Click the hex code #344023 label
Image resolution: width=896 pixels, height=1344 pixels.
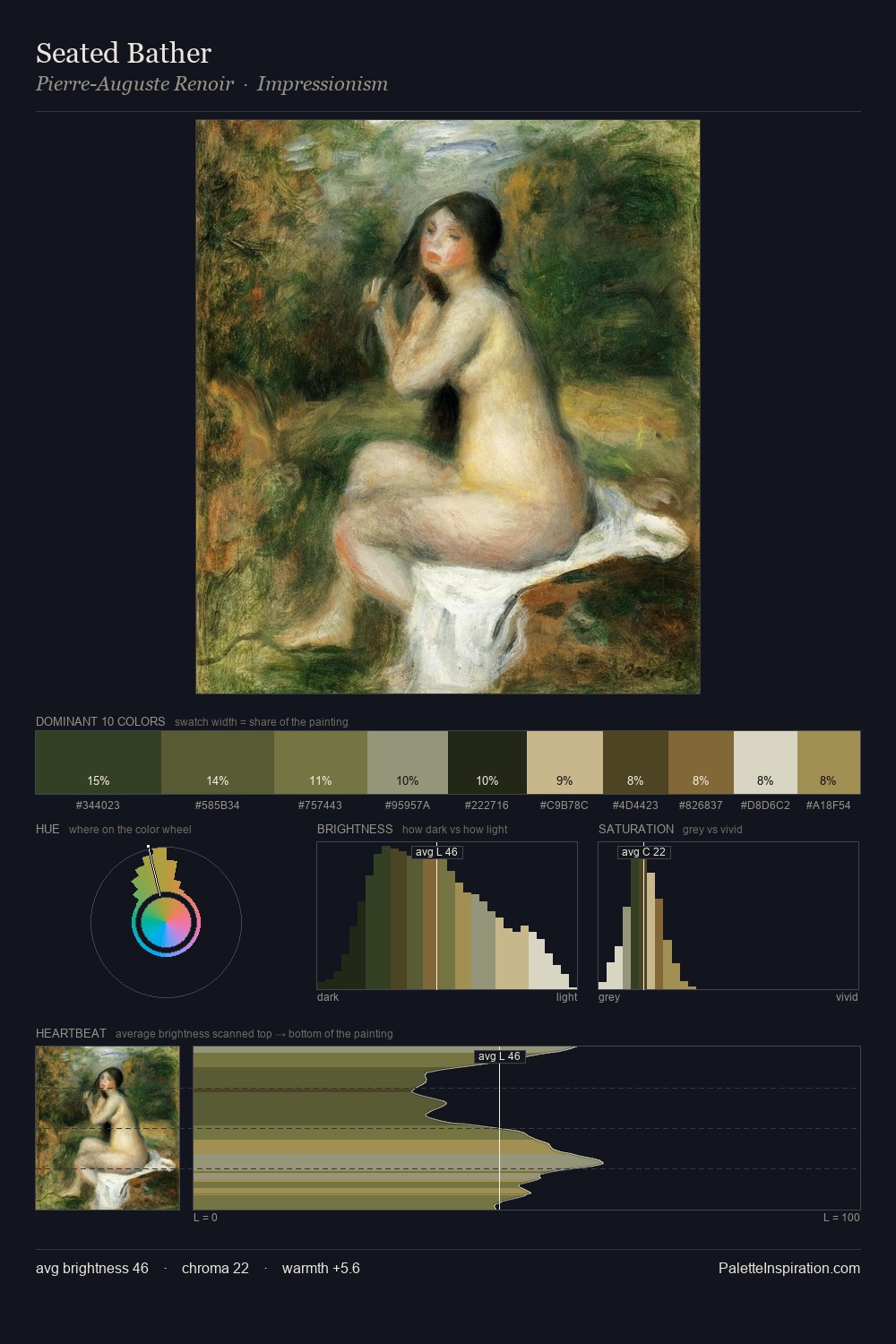tap(99, 806)
